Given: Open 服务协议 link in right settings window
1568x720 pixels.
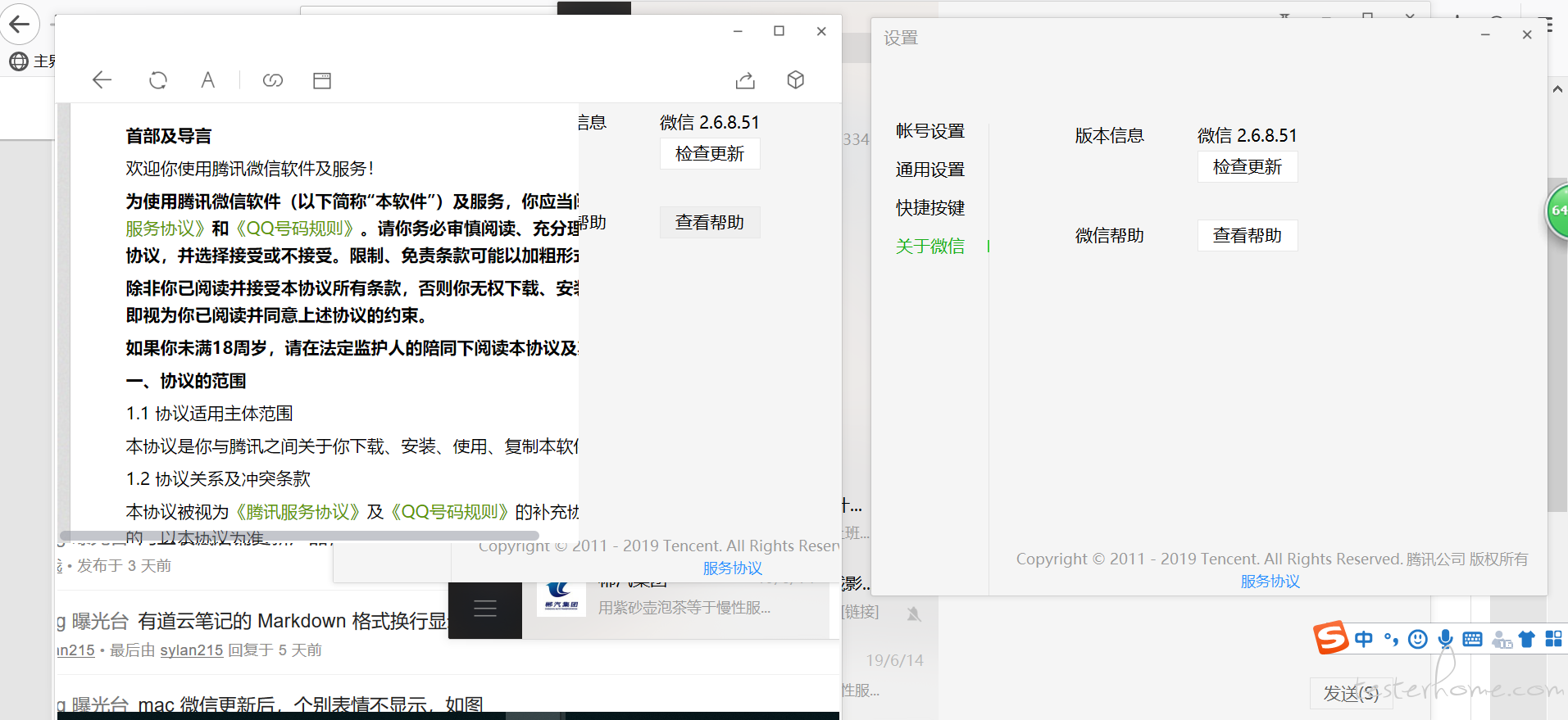Looking at the screenshot, I should [x=1270, y=582].
